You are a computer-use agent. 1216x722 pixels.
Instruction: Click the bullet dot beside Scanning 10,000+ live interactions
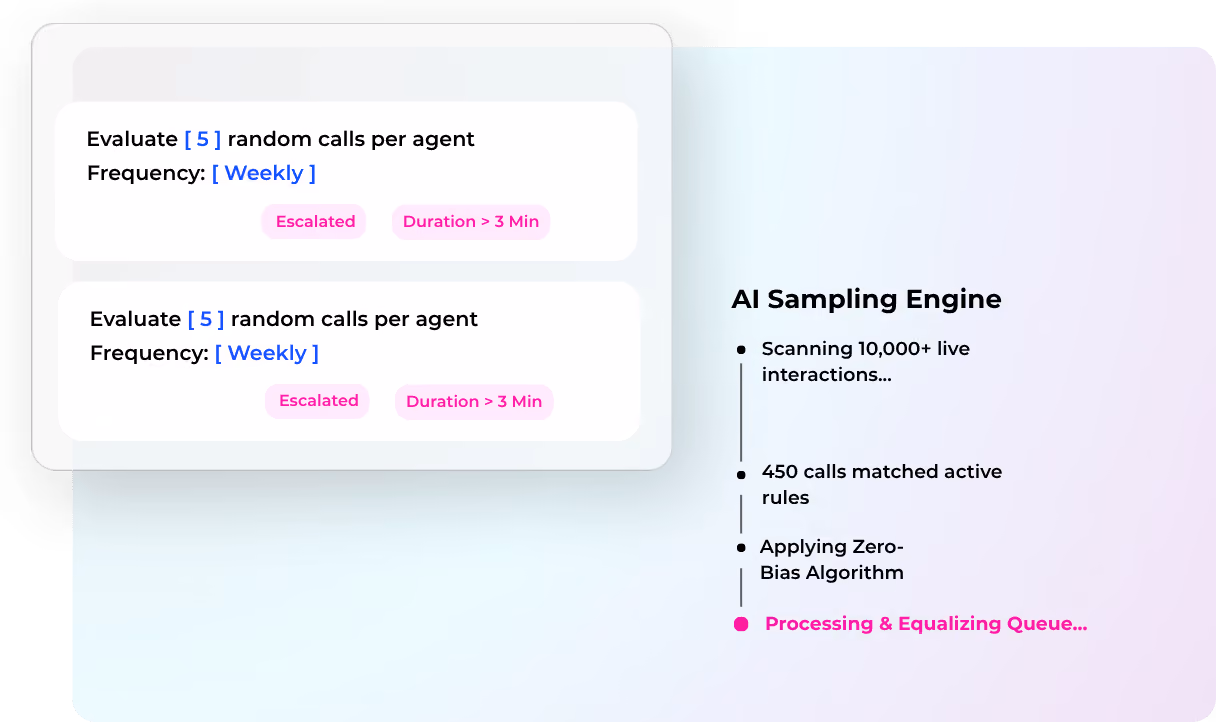pos(741,350)
